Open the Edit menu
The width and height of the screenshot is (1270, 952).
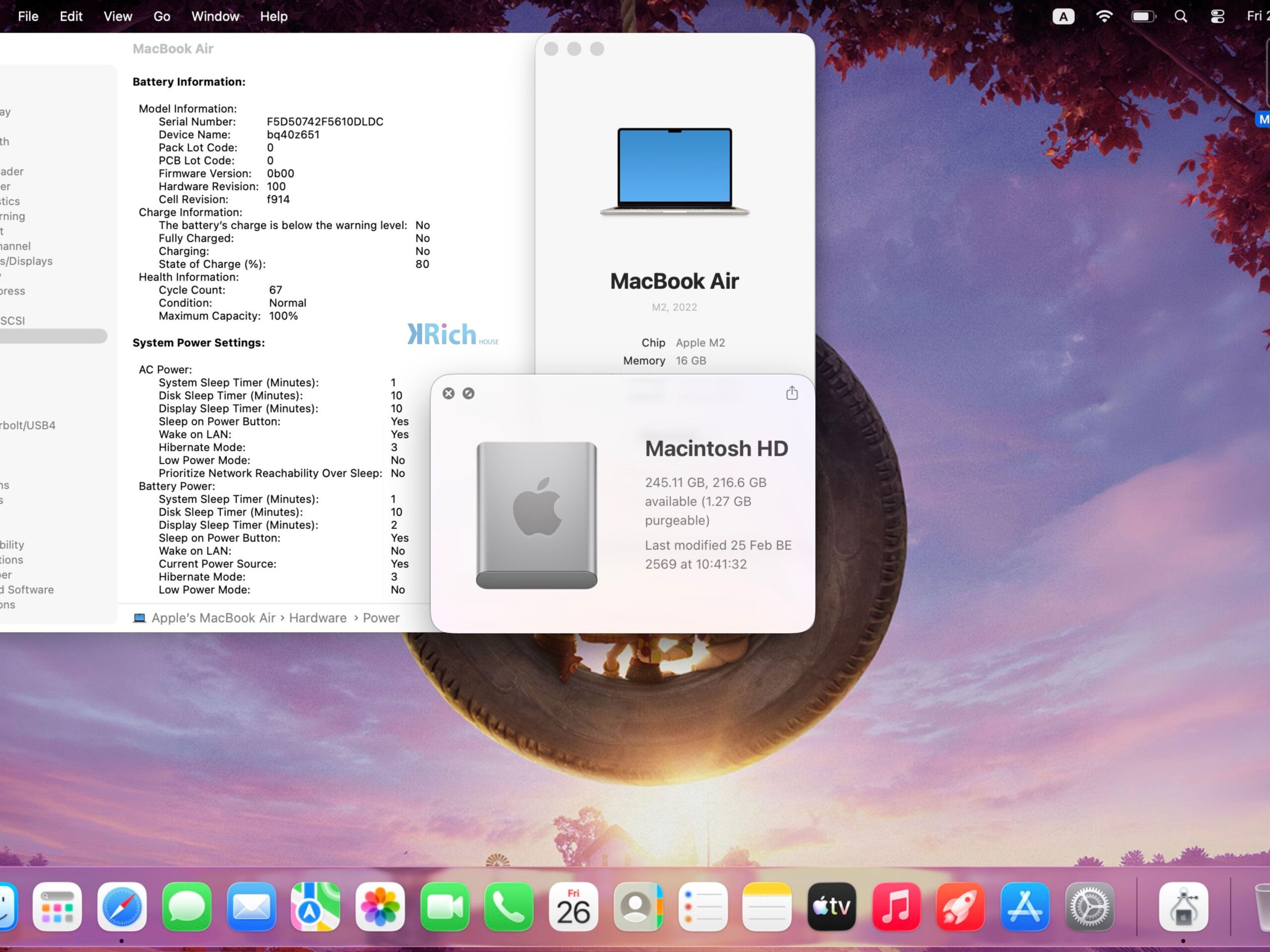(x=71, y=16)
